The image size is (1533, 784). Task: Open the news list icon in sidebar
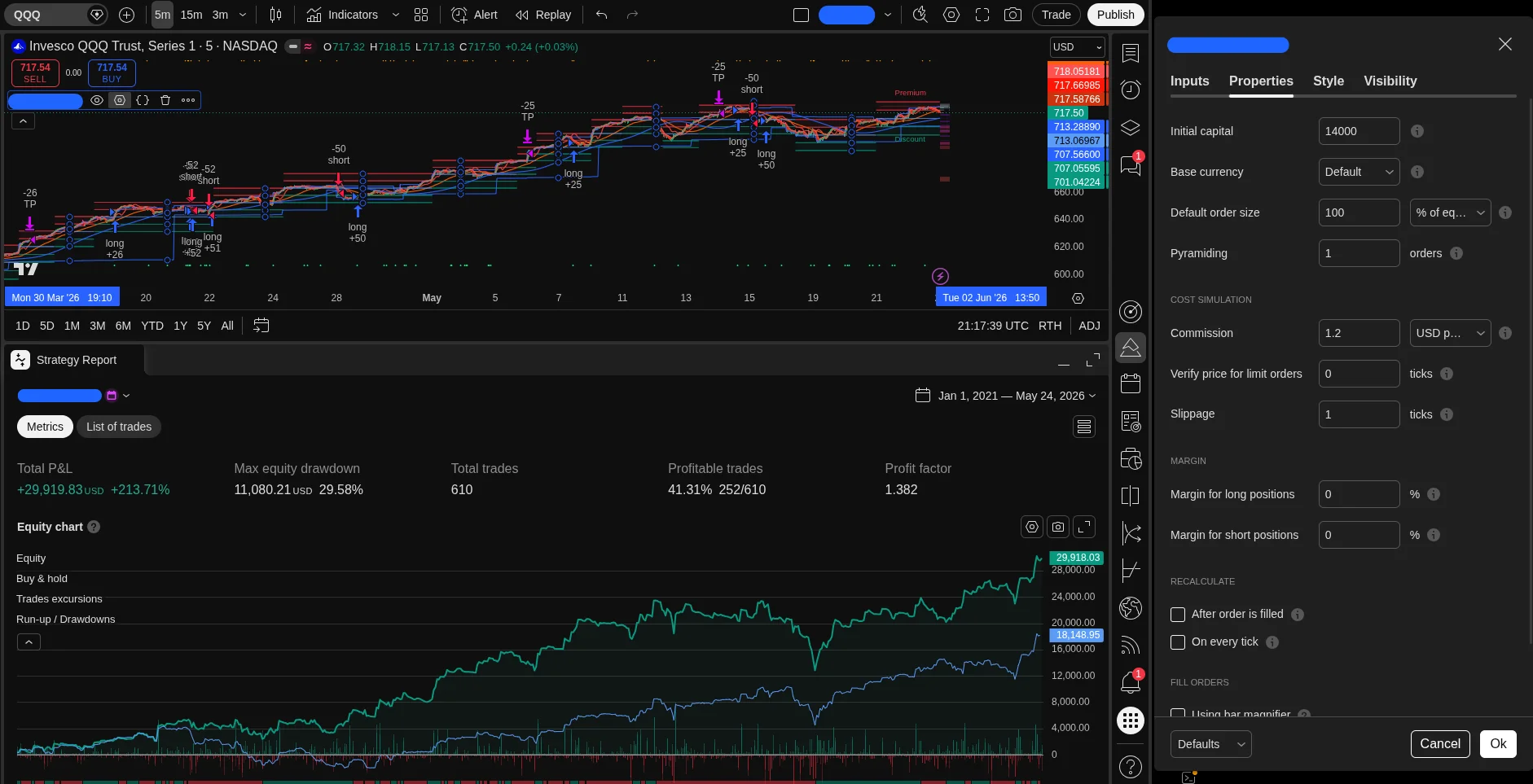click(1131, 421)
